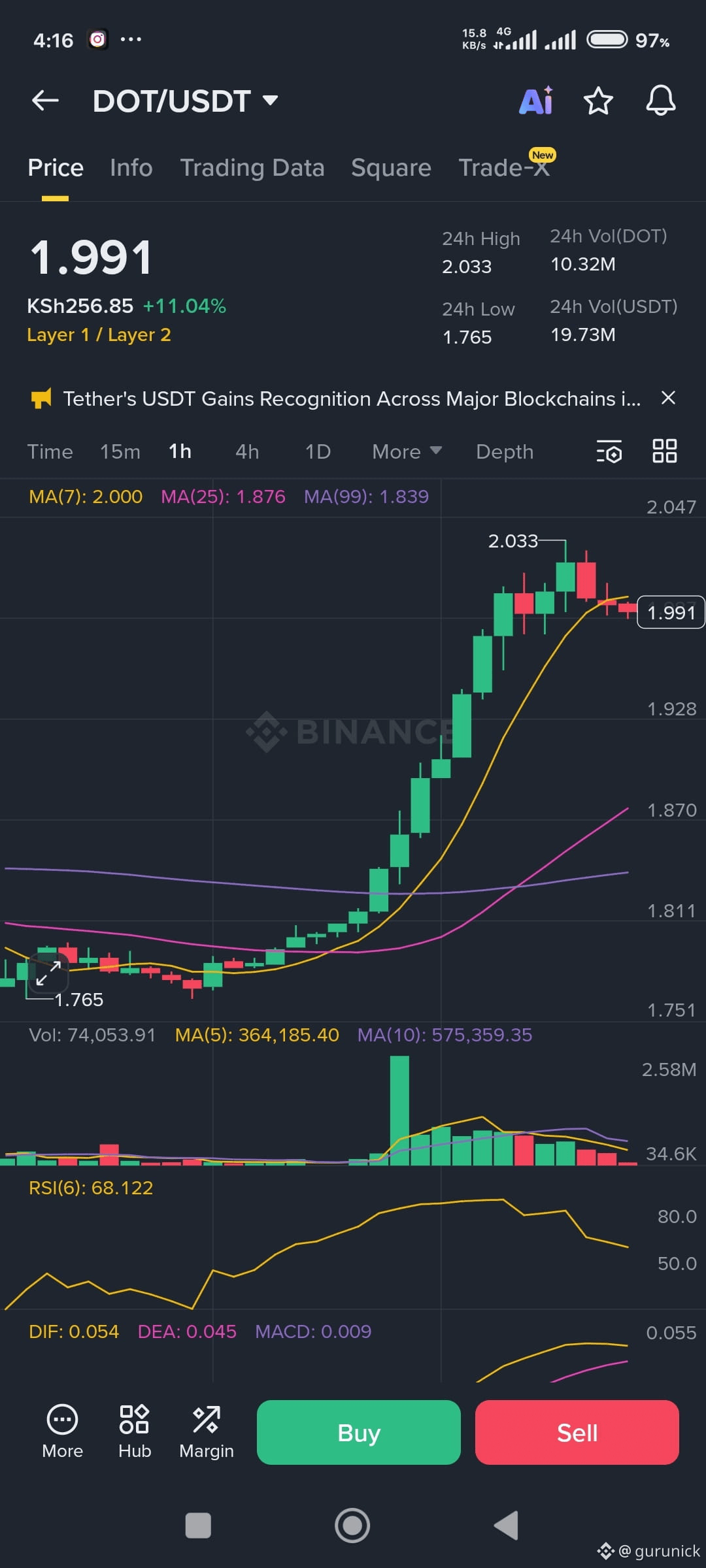The width and height of the screenshot is (706, 1568).
Task: Tap the 2.033 high marker on chart
Action: point(513,541)
